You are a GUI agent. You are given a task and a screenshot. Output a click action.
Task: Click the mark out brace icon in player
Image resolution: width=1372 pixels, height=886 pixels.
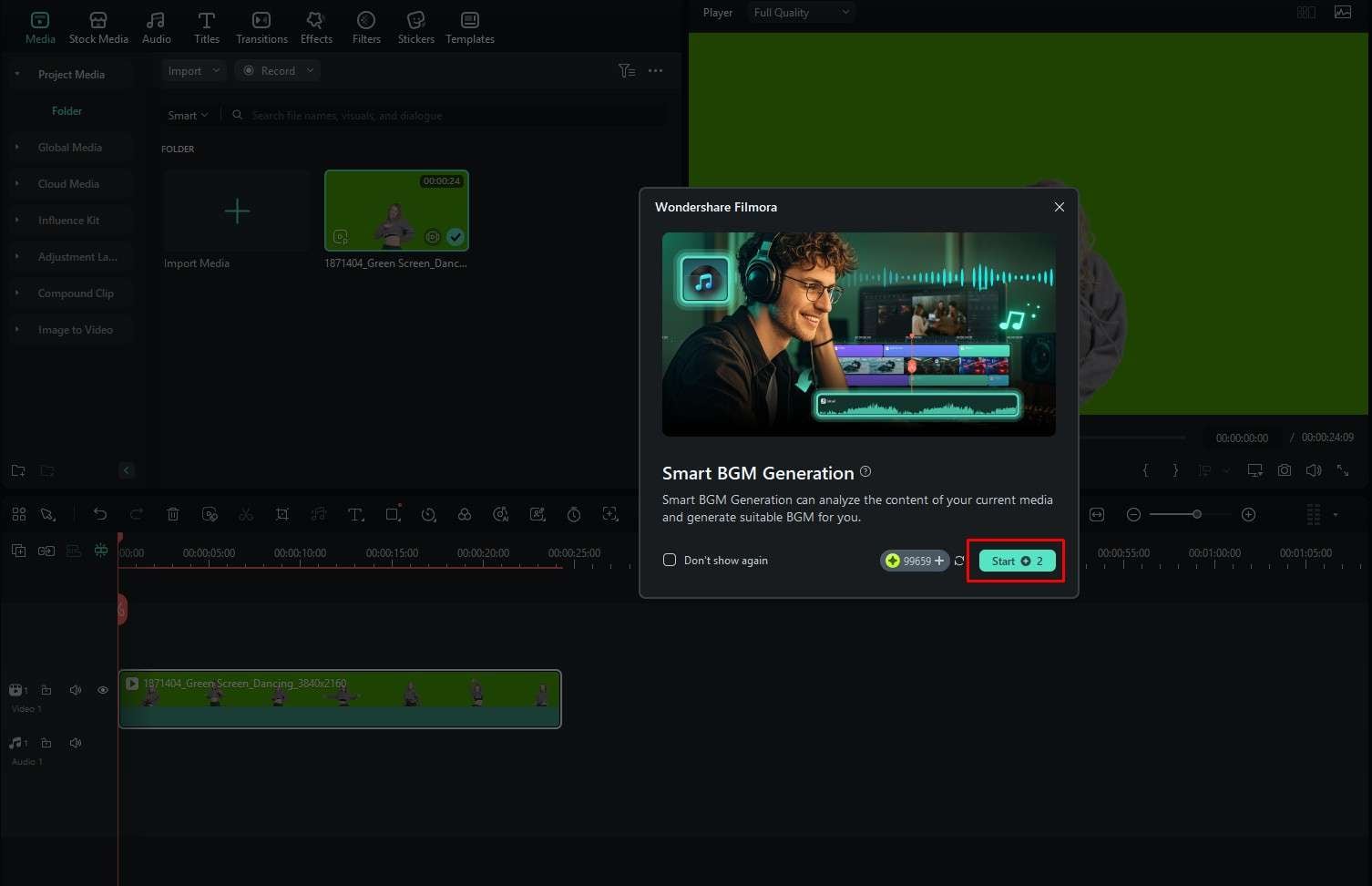1175,470
